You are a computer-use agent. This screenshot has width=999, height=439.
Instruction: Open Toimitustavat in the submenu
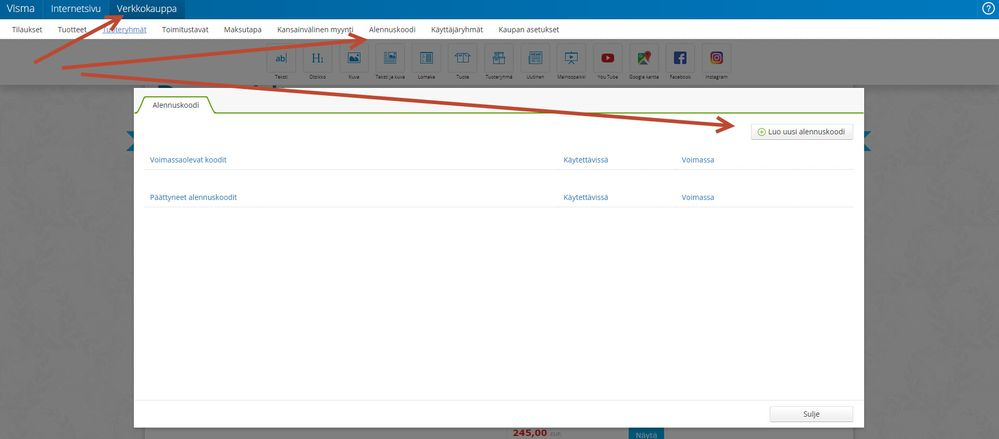pos(185,29)
